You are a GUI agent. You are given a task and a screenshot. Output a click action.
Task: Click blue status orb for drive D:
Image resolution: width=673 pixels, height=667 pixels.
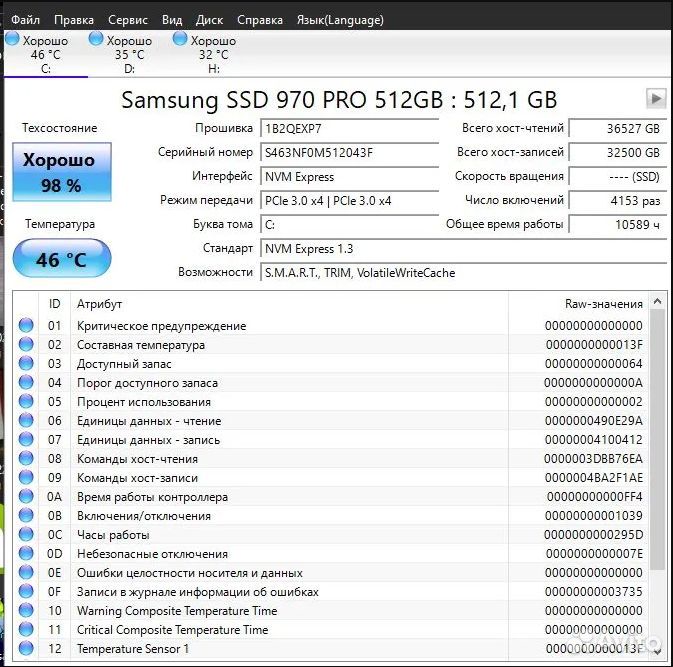[x=96, y=39]
